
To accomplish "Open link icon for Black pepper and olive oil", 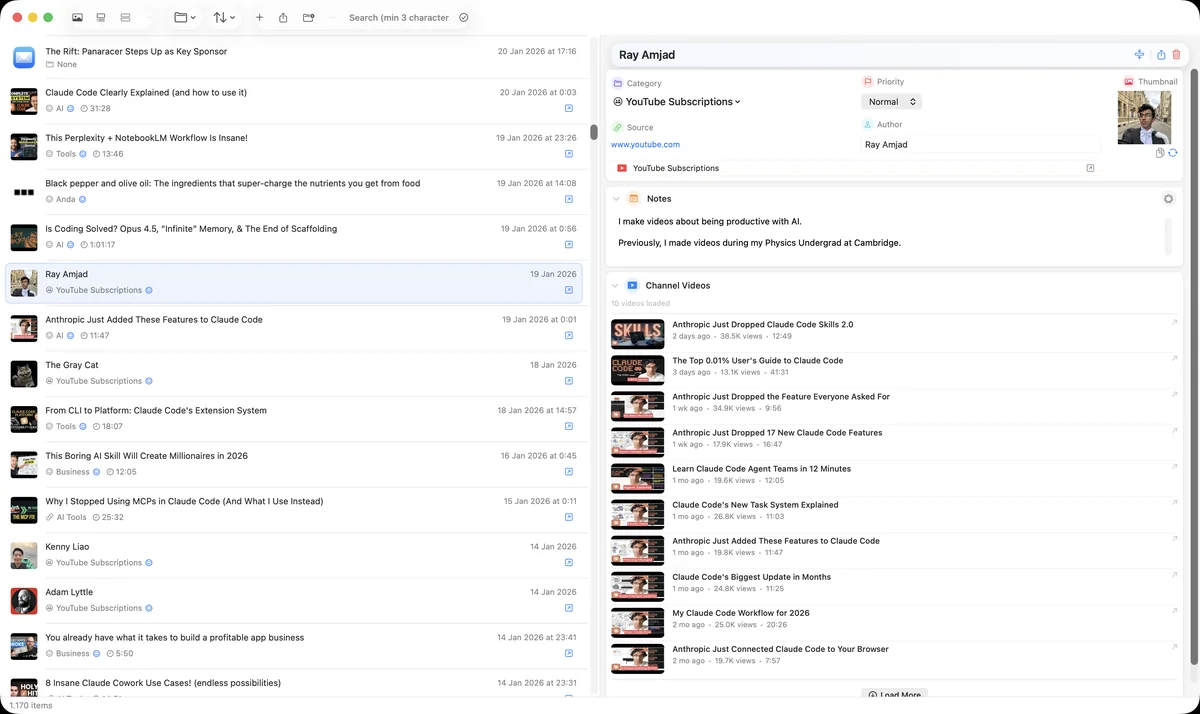I will pyautogui.click(x=569, y=199).
